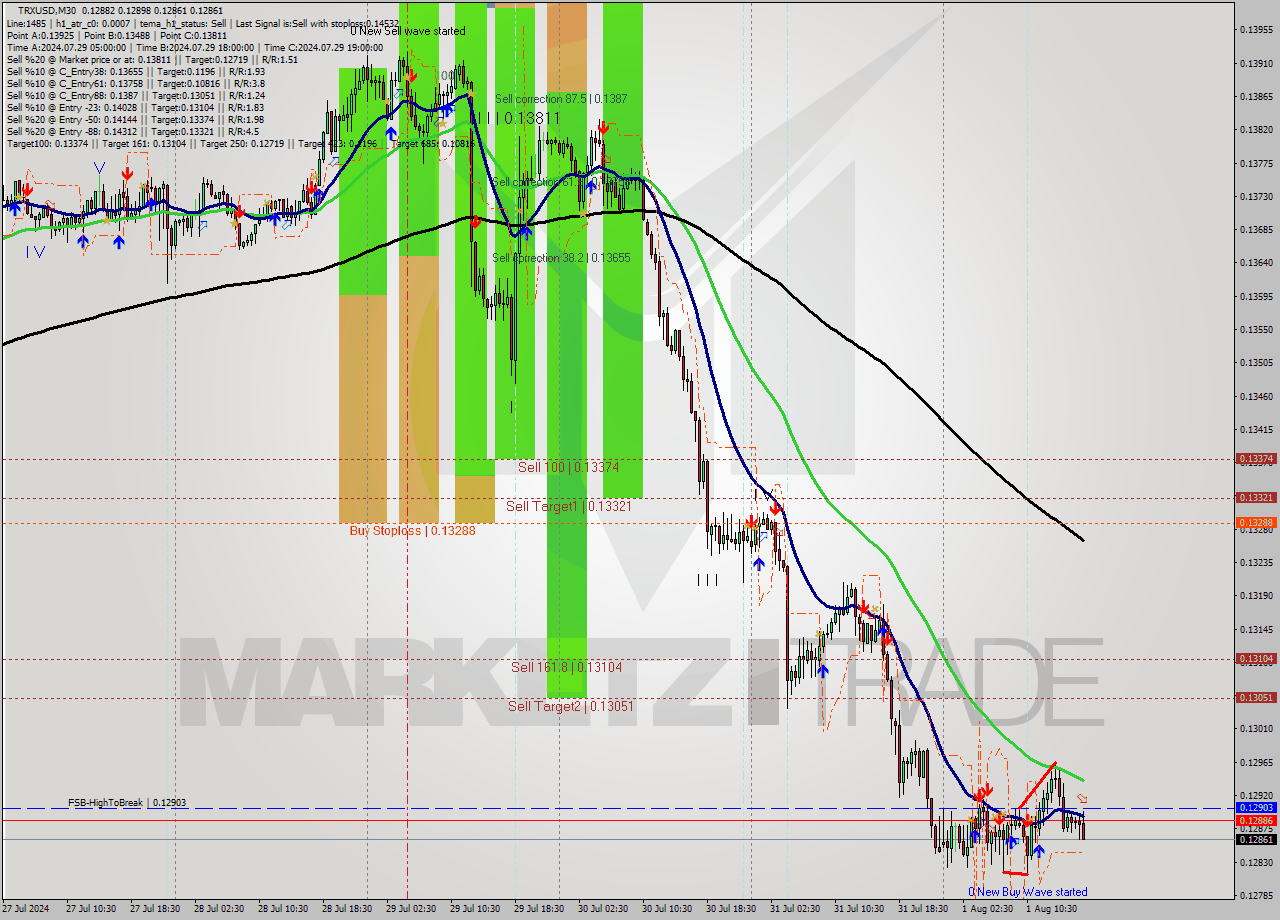Click the '0 New Buy Wave started' label

[1027, 892]
